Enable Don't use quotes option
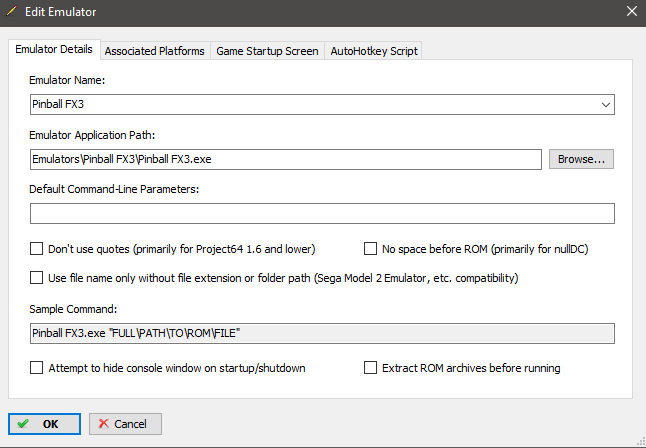This screenshot has width=646, height=448. point(36,249)
